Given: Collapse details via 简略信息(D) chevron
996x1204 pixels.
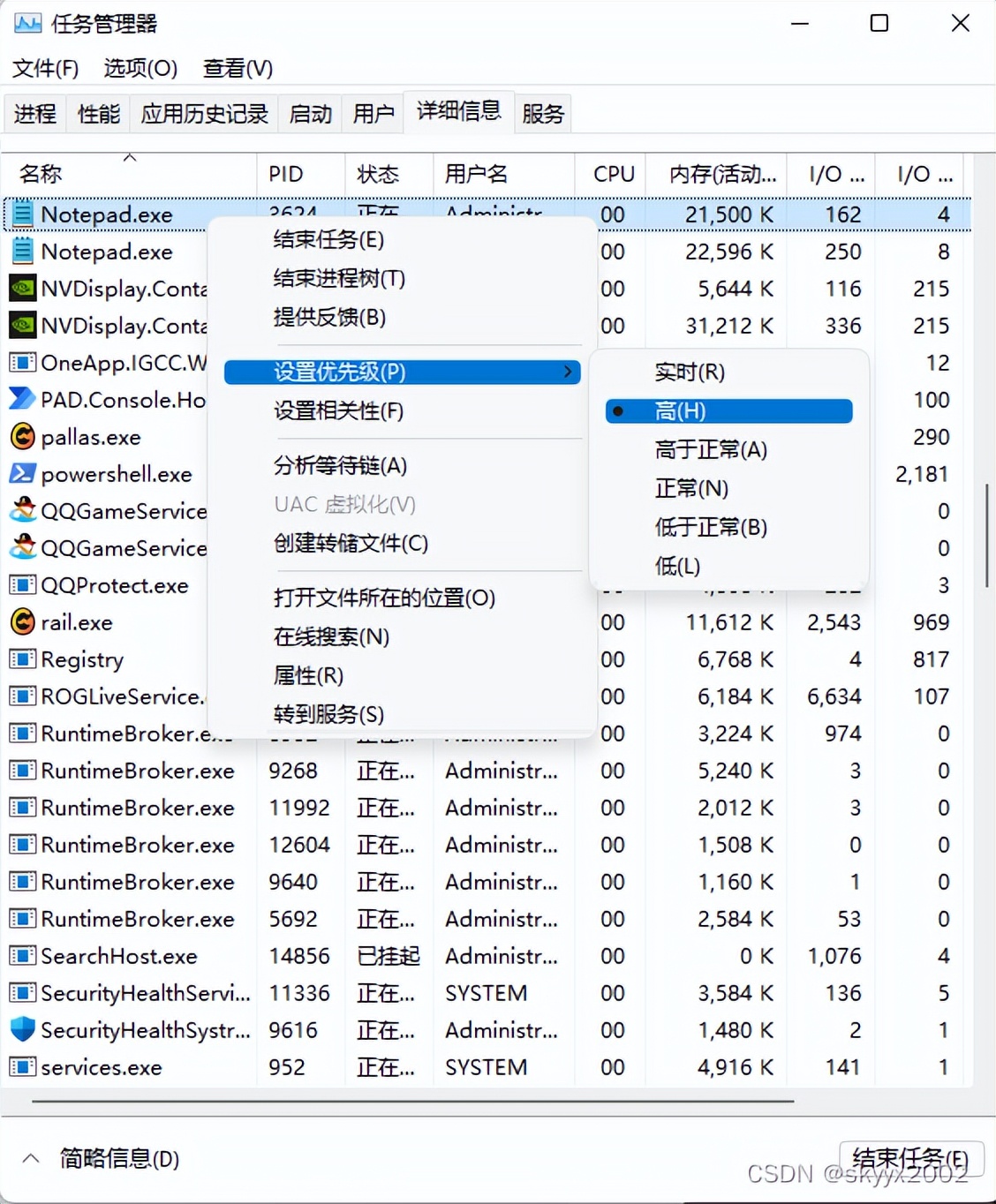Looking at the screenshot, I should pyautogui.click(x=31, y=1157).
